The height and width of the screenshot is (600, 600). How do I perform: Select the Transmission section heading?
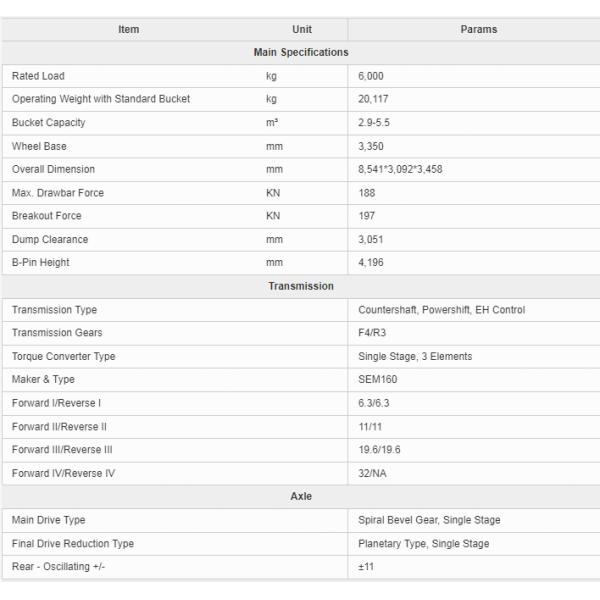click(x=301, y=286)
